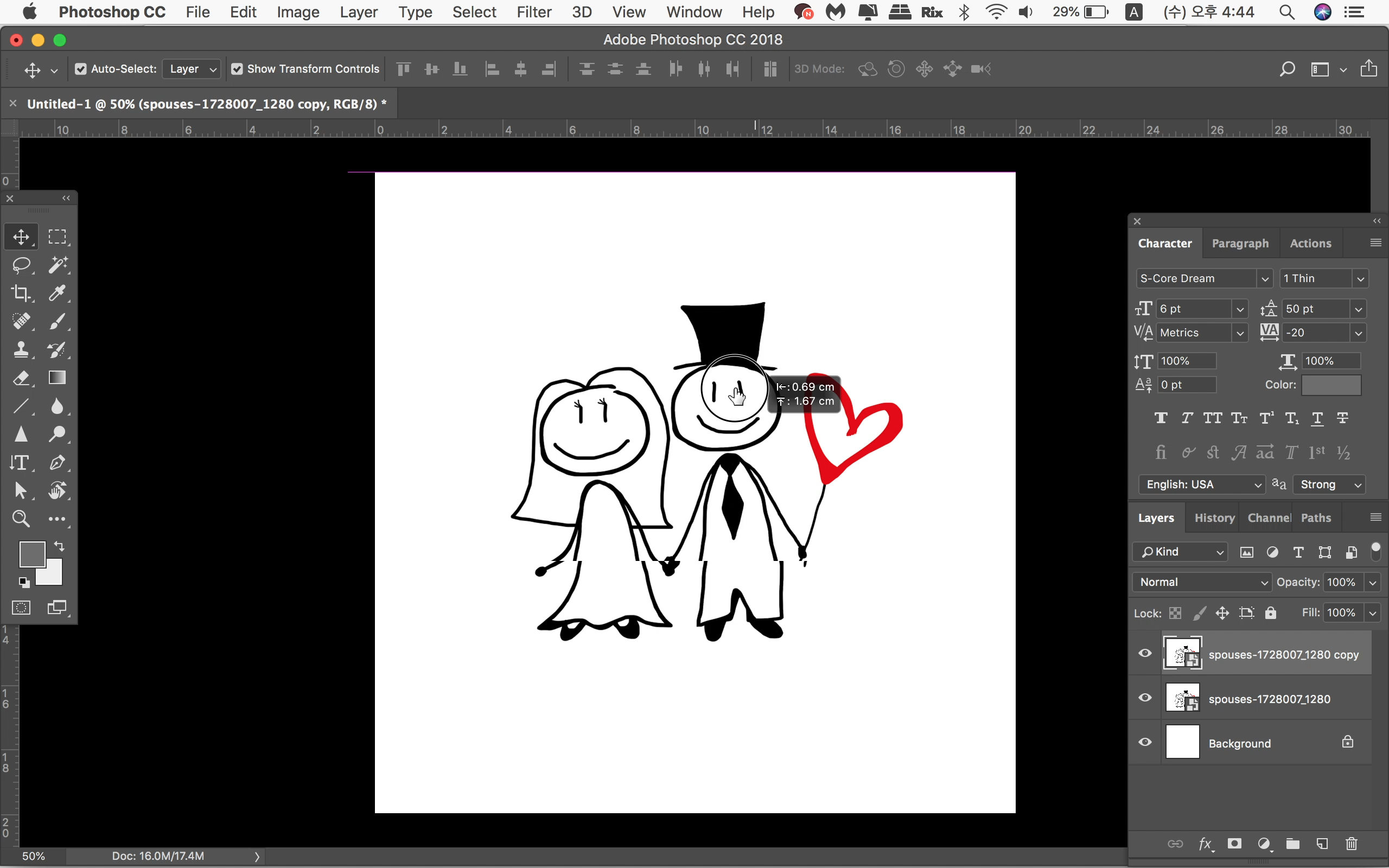Image resolution: width=1389 pixels, height=868 pixels.
Task: Hide the Background layer
Action: [1145, 742]
